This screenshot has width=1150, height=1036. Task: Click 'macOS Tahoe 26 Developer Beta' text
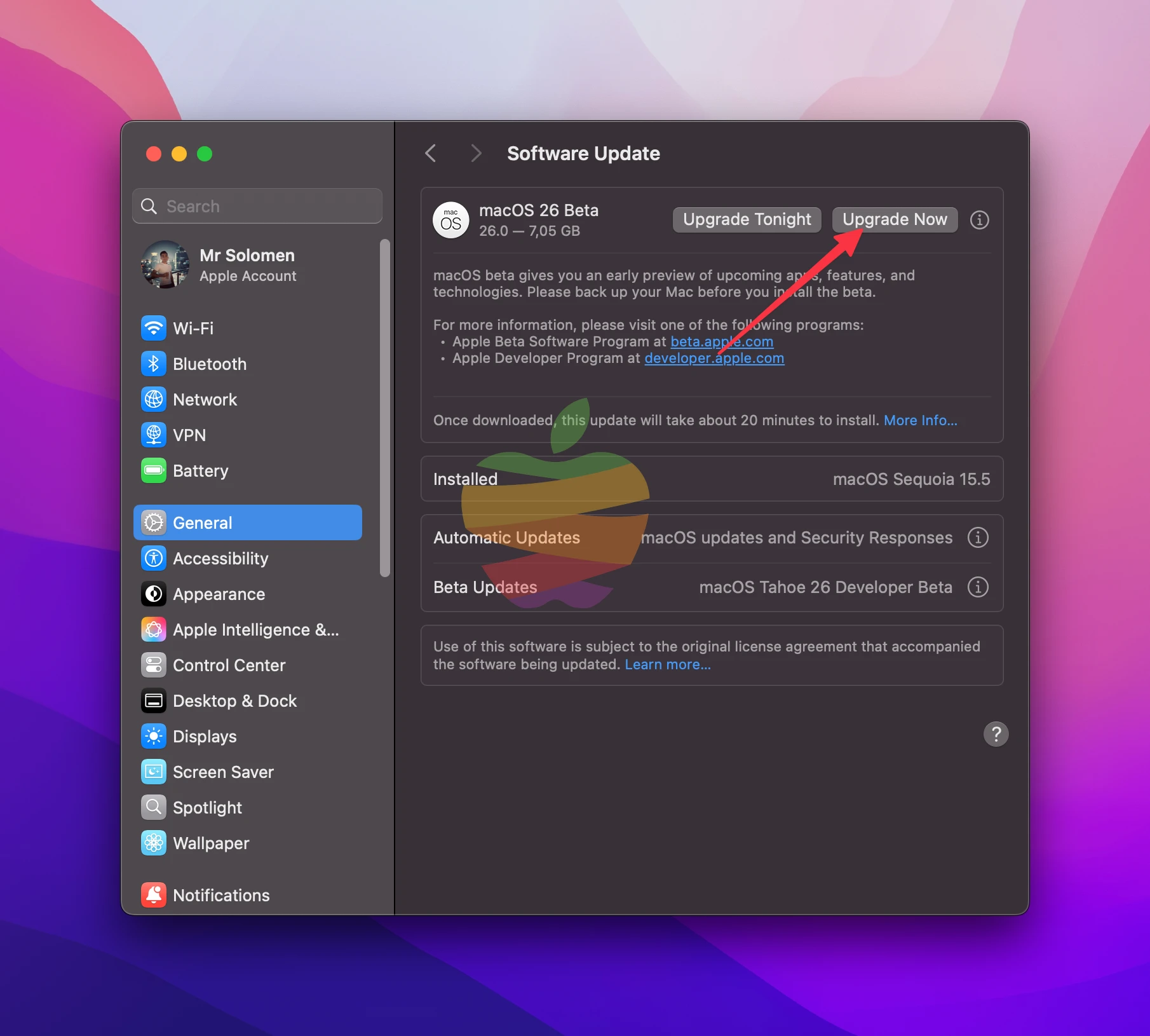[x=825, y=587]
